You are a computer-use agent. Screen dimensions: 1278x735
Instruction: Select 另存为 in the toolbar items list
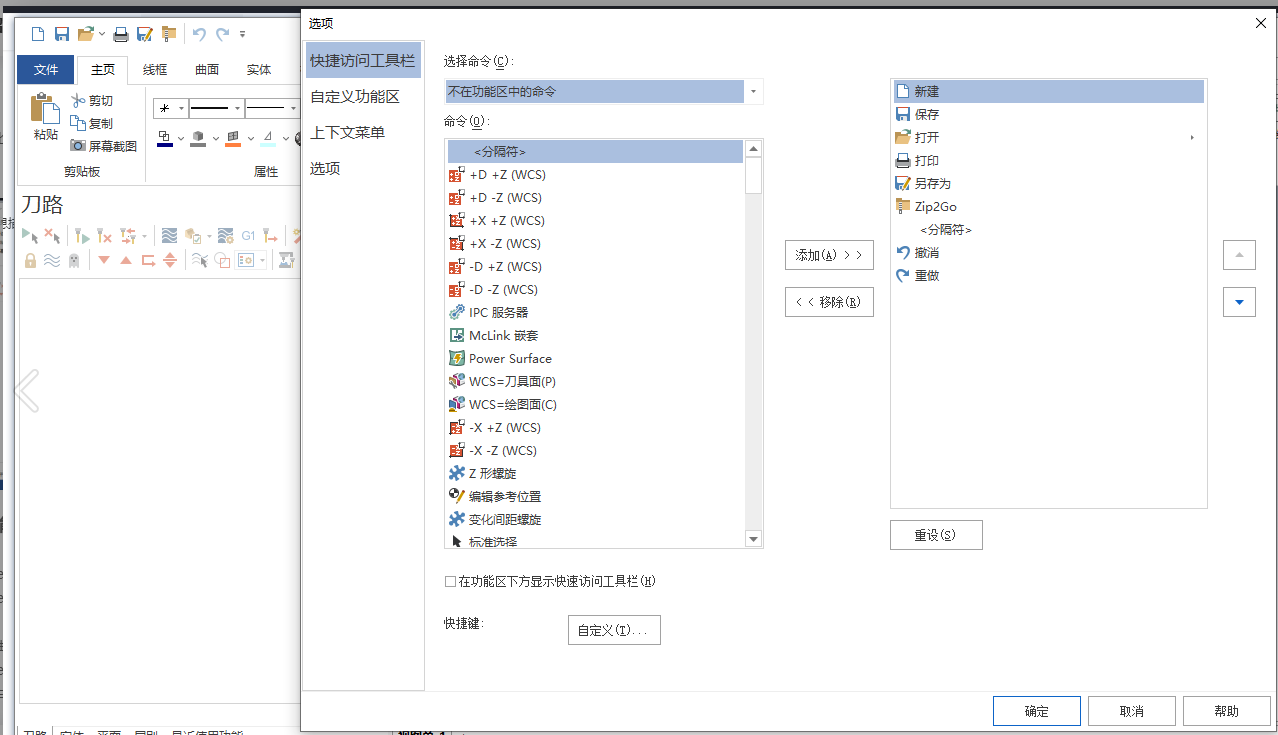[1049, 183]
